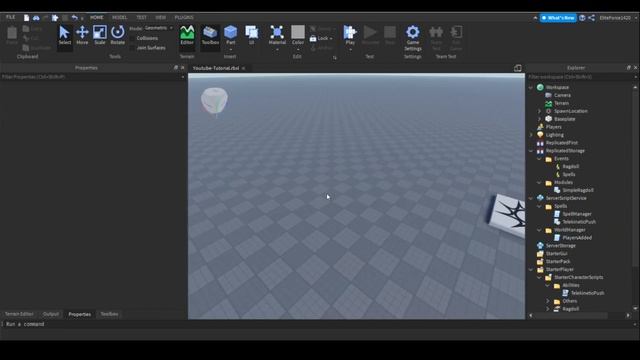Screen dimensions: 640x360
Task: Open the UI insert tool
Action: [251, 36]
